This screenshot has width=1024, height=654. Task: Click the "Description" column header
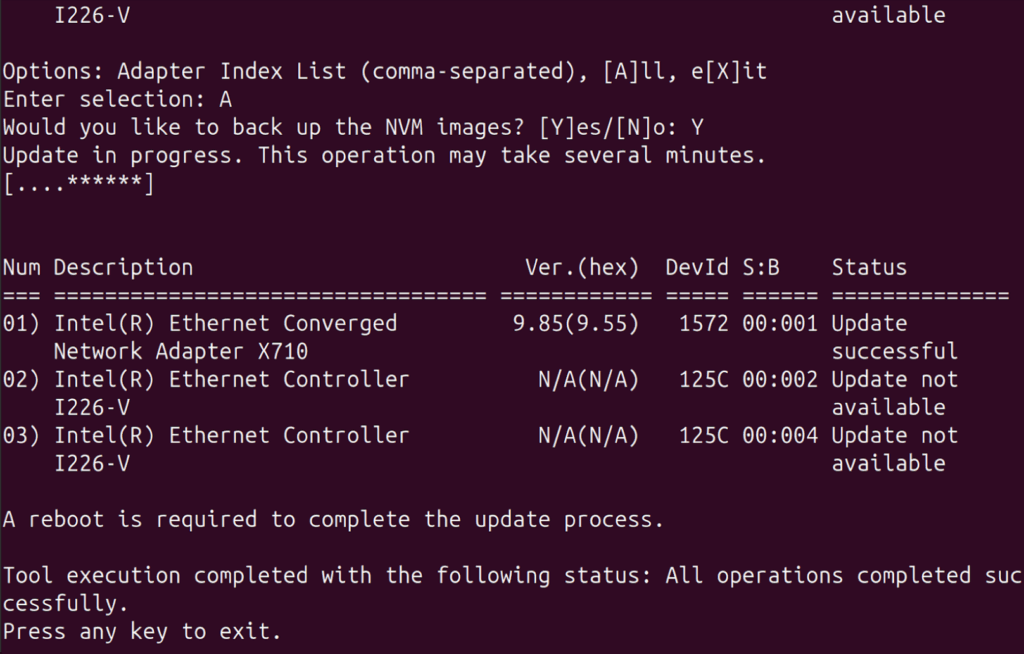(123, 268)
